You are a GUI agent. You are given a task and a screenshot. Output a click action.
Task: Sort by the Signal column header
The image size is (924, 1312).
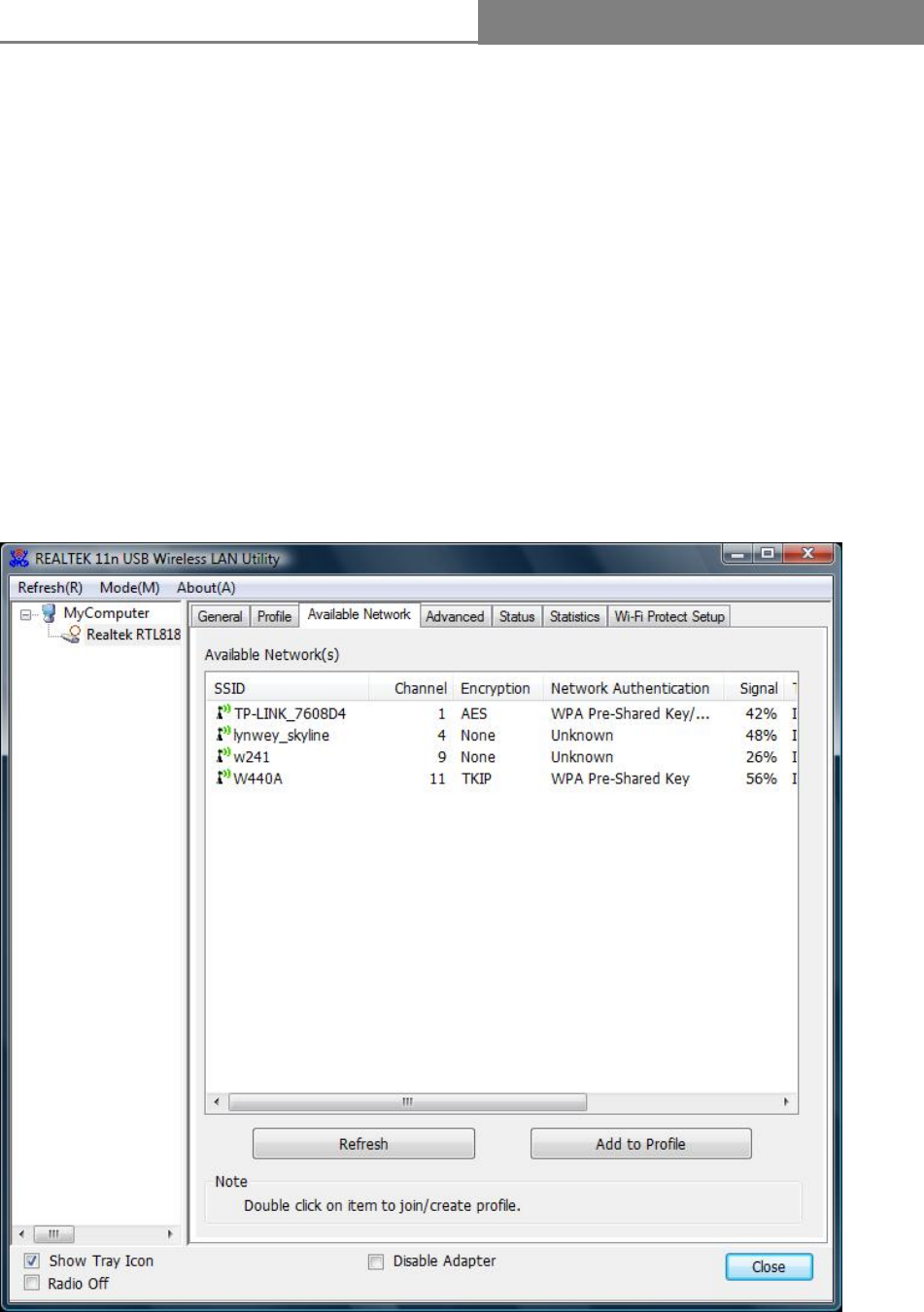point(756,688)
